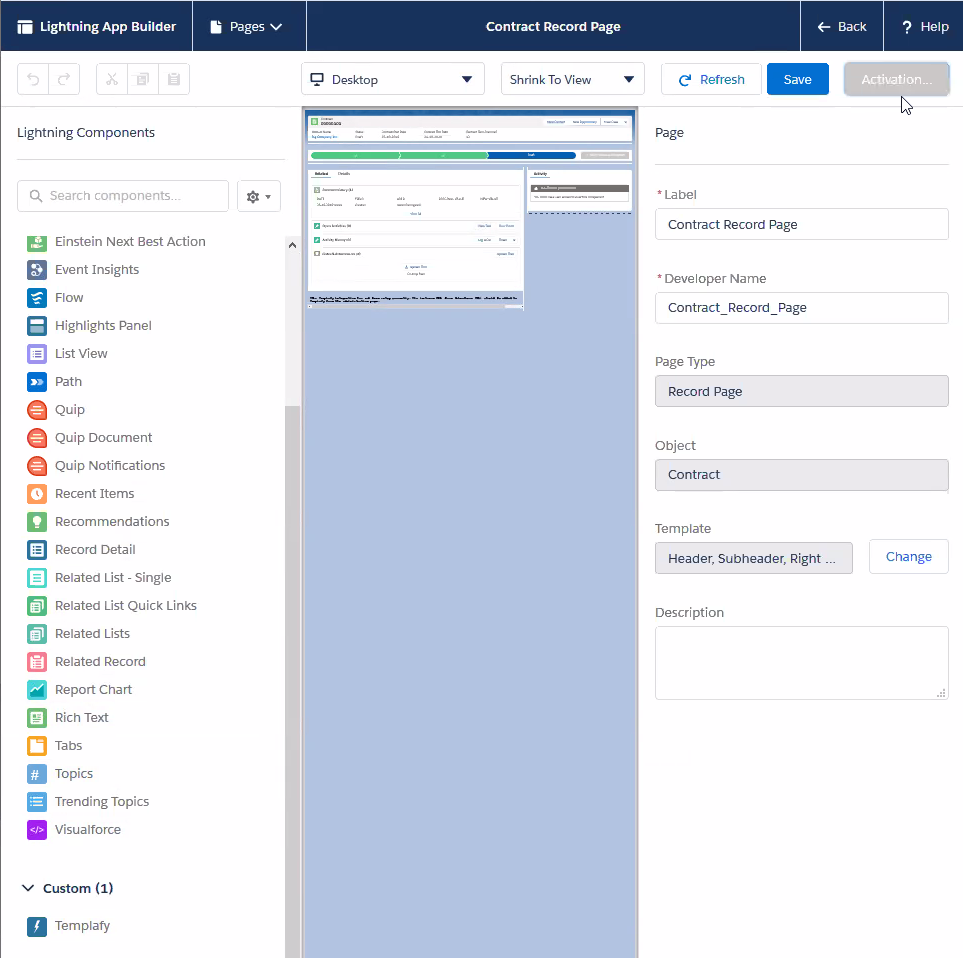Click the Lightning Components heading
This screenshot has width=963, height=958.
(x=86, y=133)
